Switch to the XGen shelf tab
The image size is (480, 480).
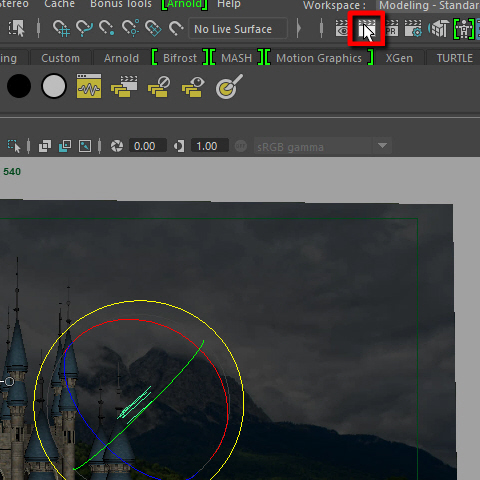tap(399, 58)
